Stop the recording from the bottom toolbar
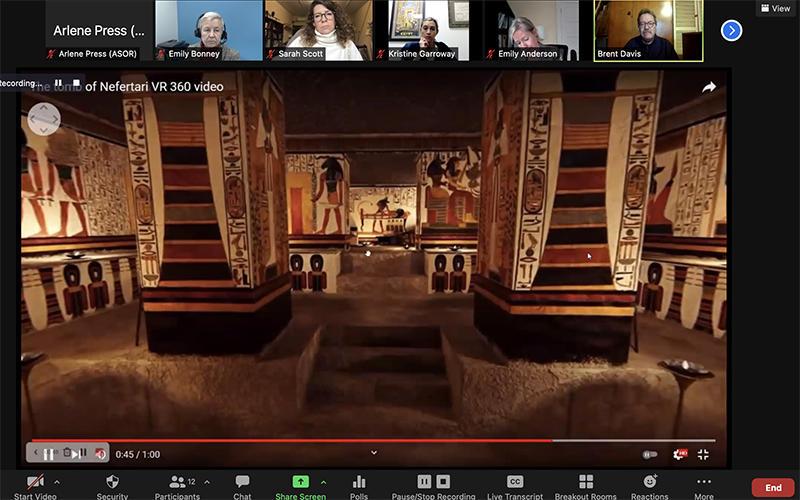800x500 pixels. tap(443, 481)
